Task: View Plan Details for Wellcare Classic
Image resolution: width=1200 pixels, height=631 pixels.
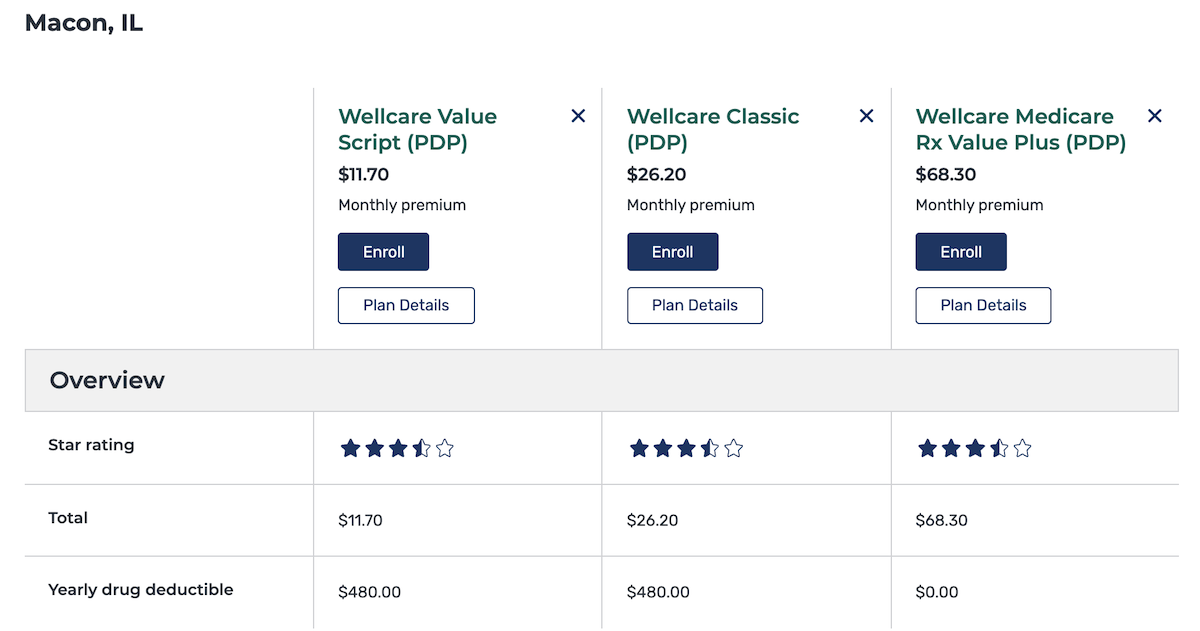Action: pos(695,305)
